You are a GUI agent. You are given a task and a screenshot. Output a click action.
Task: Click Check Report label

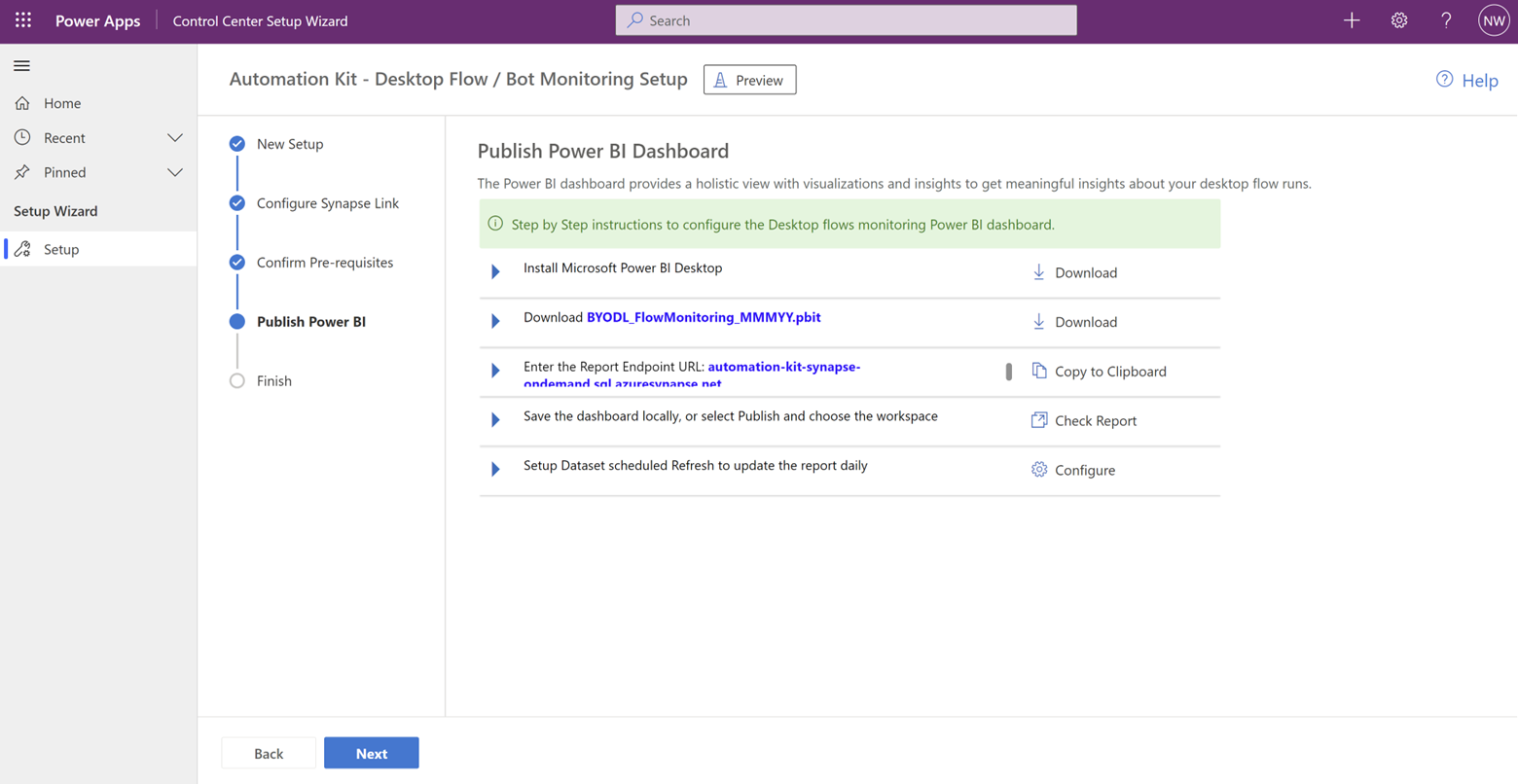[1096, 421]
